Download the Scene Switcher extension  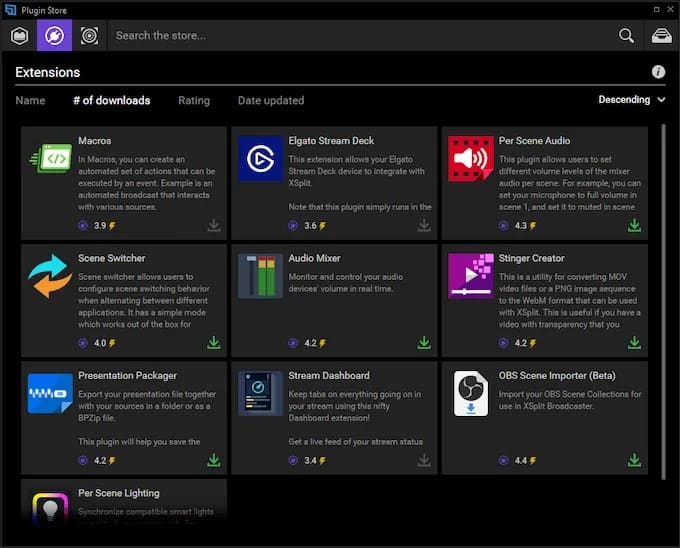tap(213, 343)
